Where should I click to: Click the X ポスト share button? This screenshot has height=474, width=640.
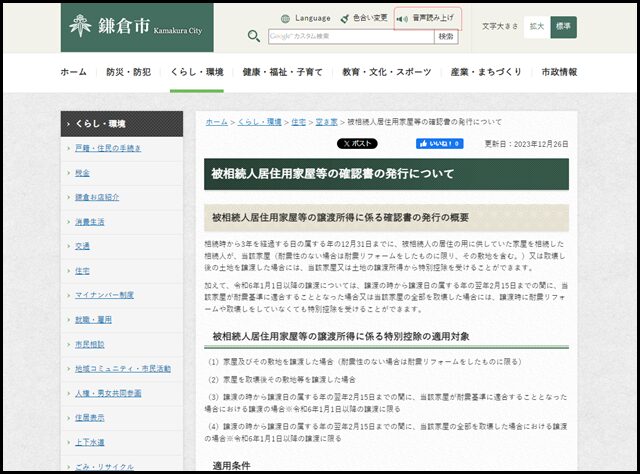click(357, 144)
